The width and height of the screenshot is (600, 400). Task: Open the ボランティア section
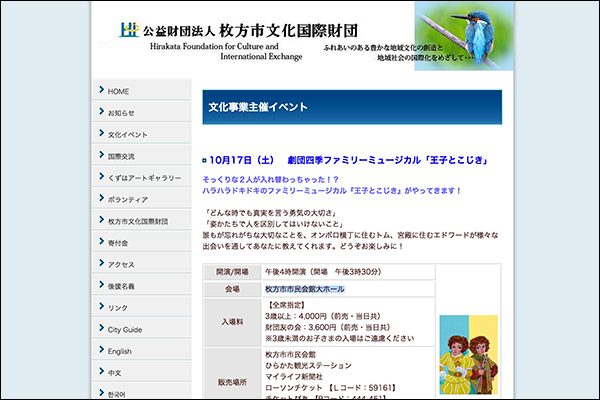point(128,199)
